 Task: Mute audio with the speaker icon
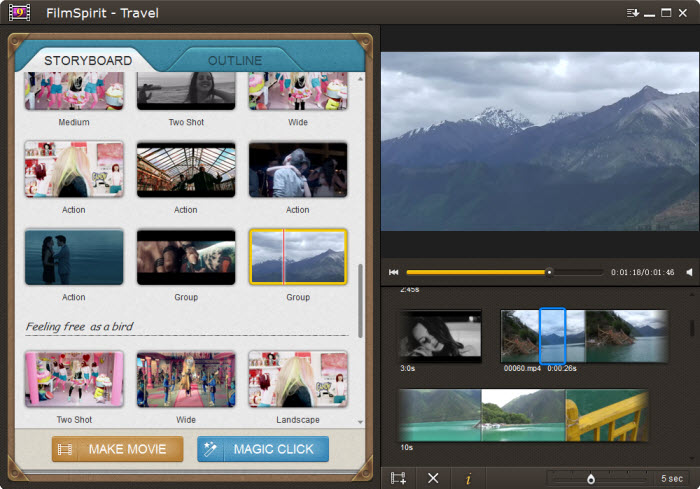(689, 272)
